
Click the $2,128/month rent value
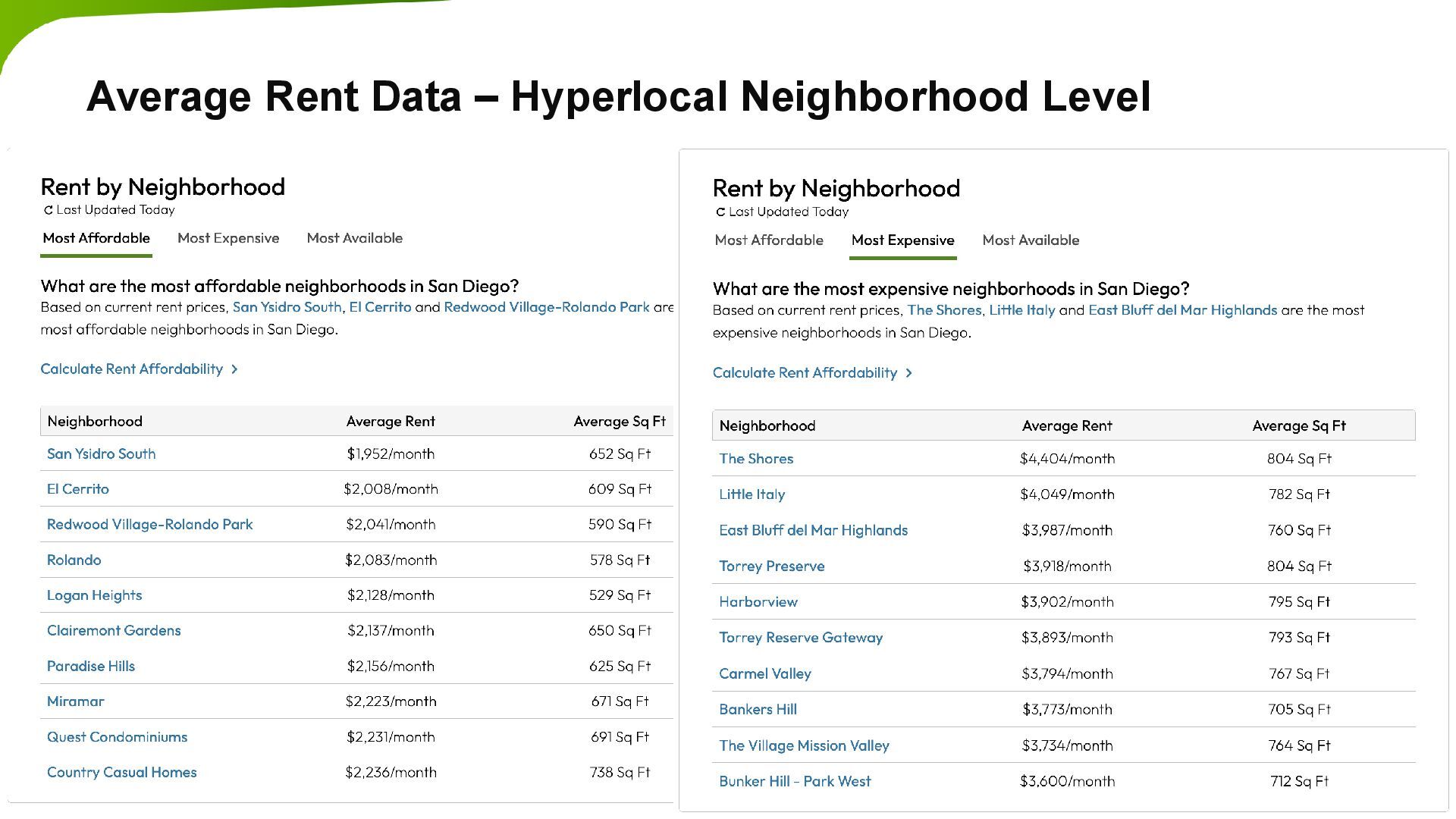coord(391,595)
